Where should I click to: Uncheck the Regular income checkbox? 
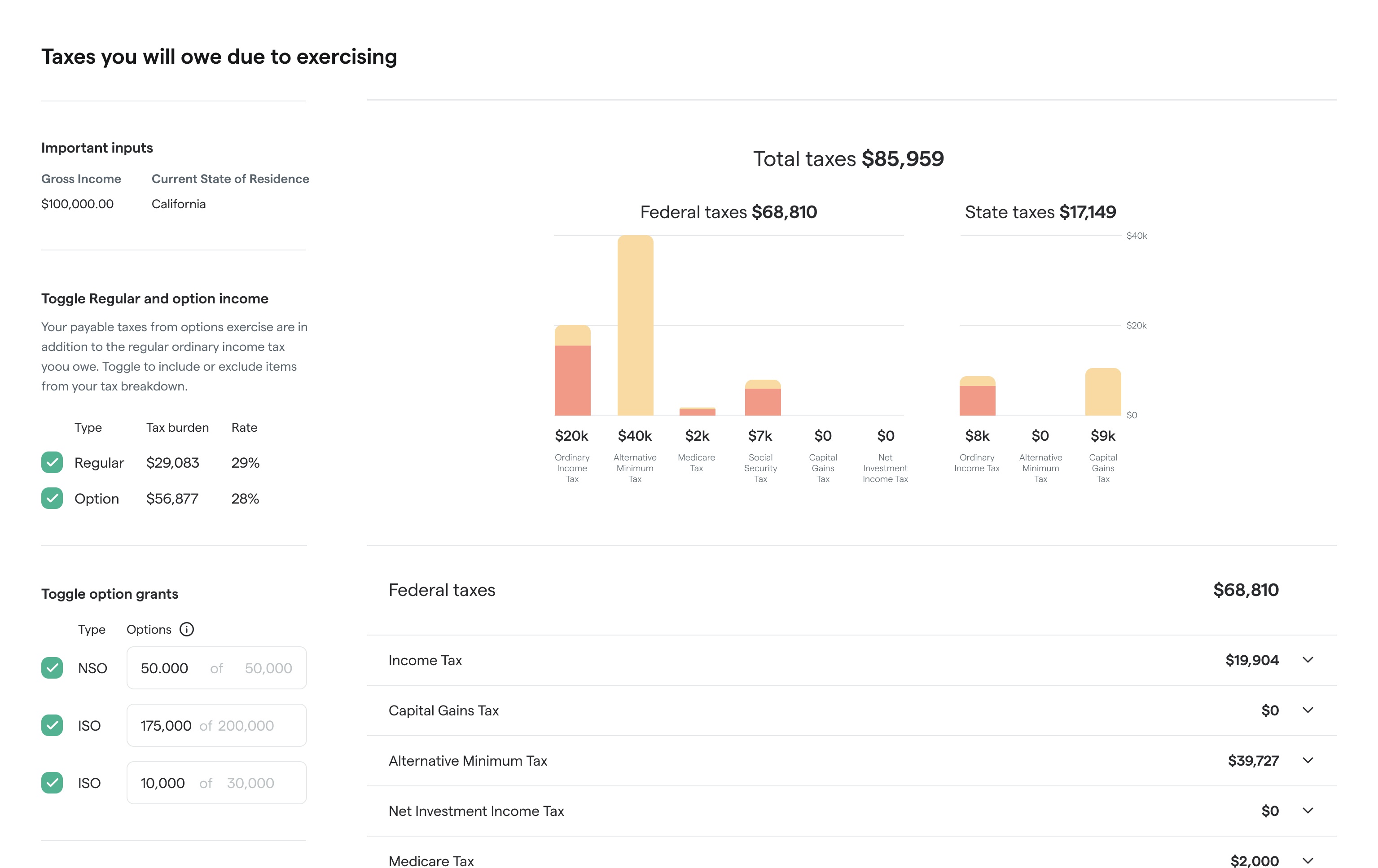[52, 462]
